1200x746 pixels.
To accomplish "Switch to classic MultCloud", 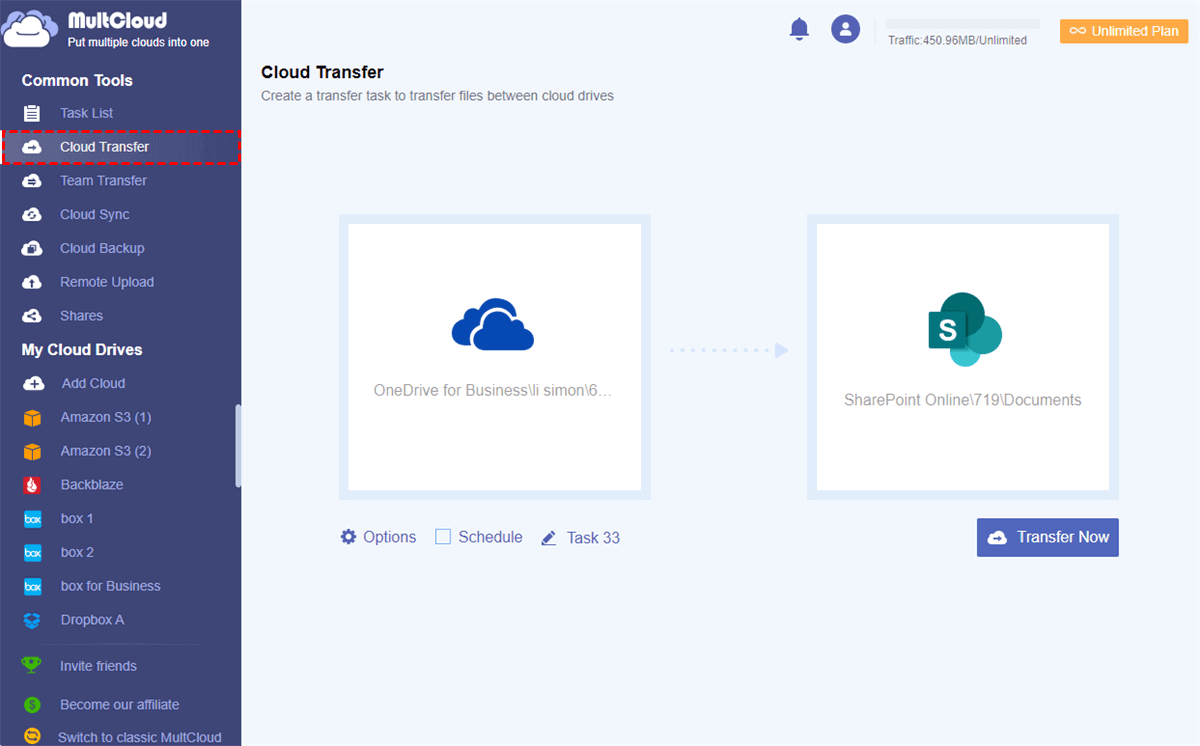I will tap(139, 737).
